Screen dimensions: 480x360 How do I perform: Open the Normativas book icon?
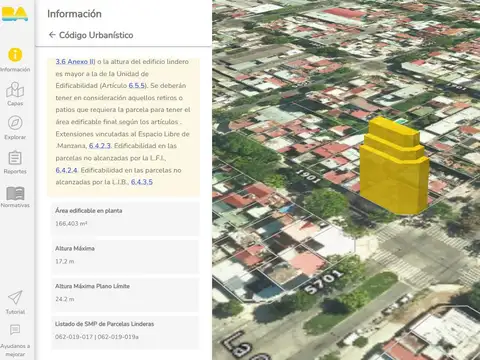pyautogui.click(x=15, y=193)
